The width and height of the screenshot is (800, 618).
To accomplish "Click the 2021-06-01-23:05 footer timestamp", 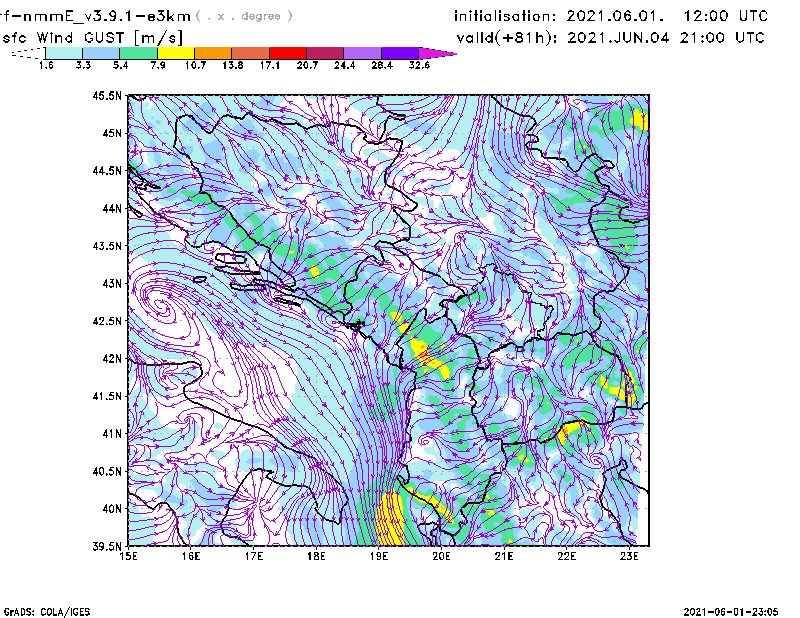I will 731,611.
